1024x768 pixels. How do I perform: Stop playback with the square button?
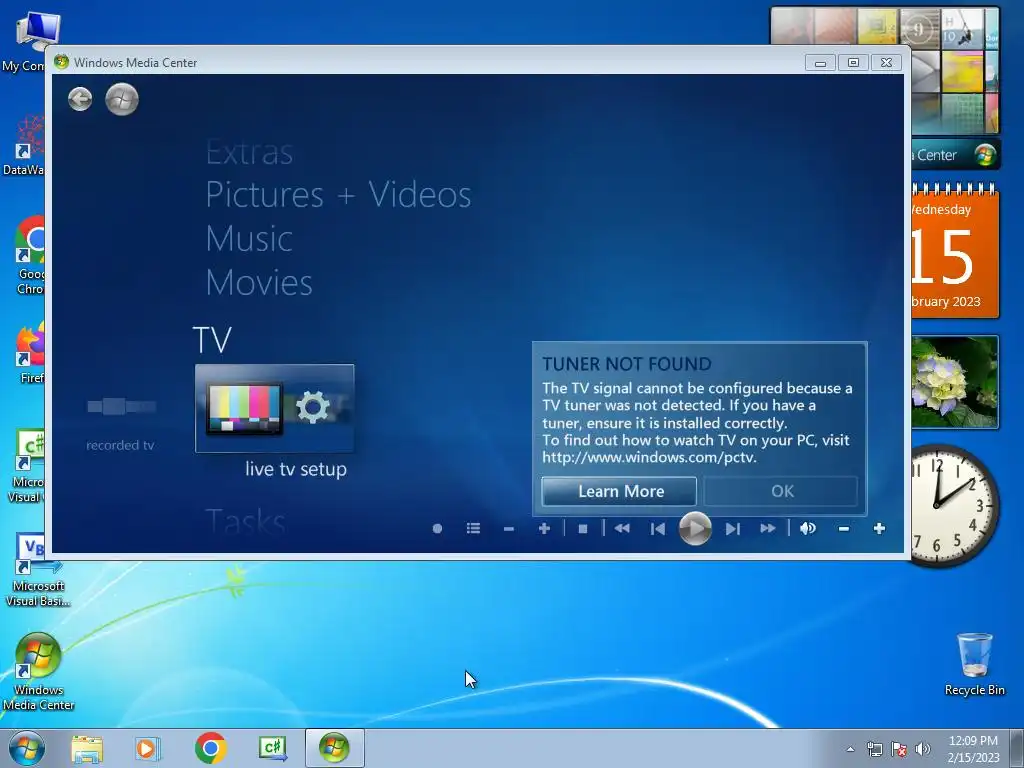click(583, 528)
